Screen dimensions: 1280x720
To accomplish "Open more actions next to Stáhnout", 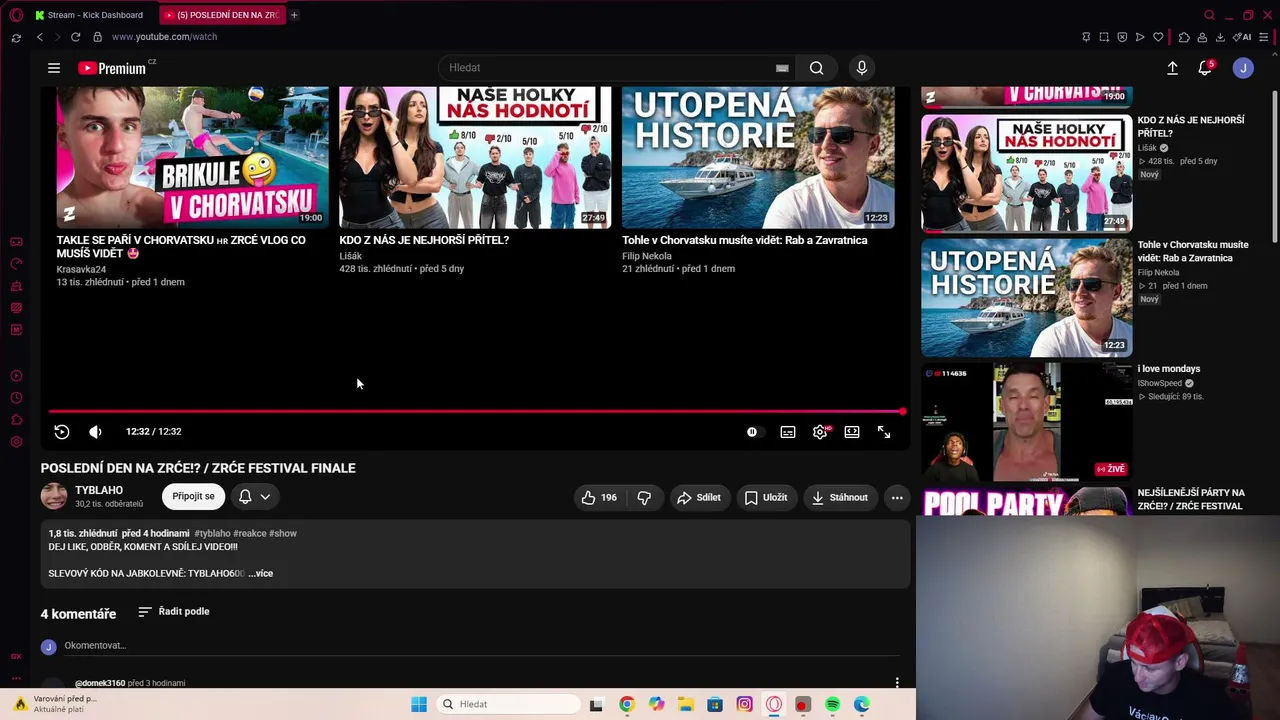I will point(897,497).
